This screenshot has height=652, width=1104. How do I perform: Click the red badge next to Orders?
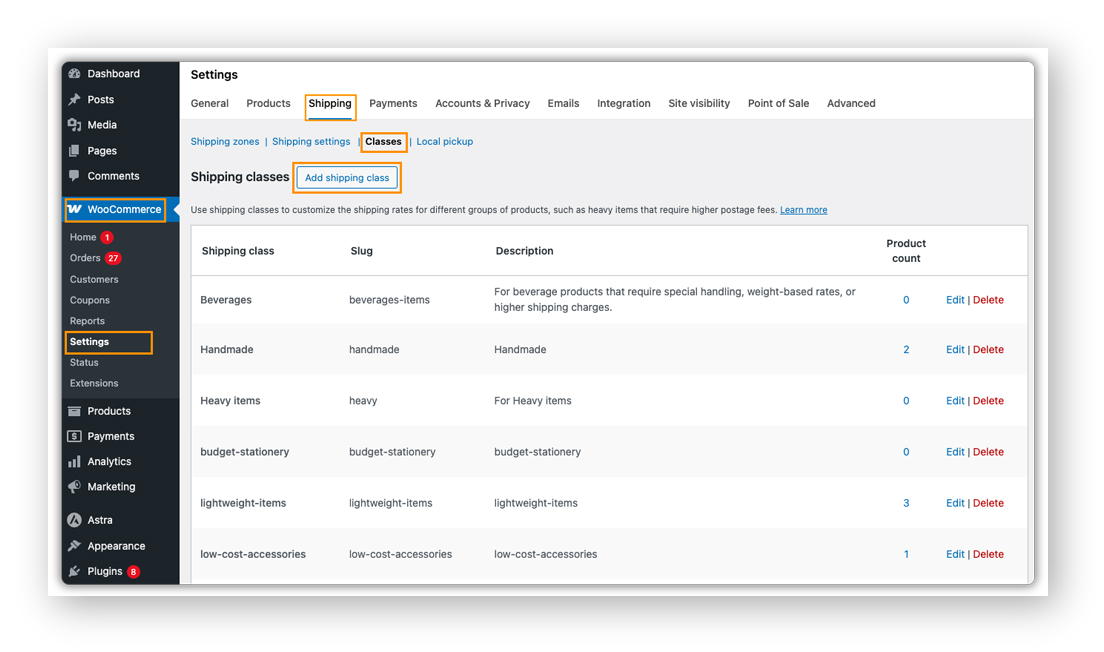tap(113, 258)
